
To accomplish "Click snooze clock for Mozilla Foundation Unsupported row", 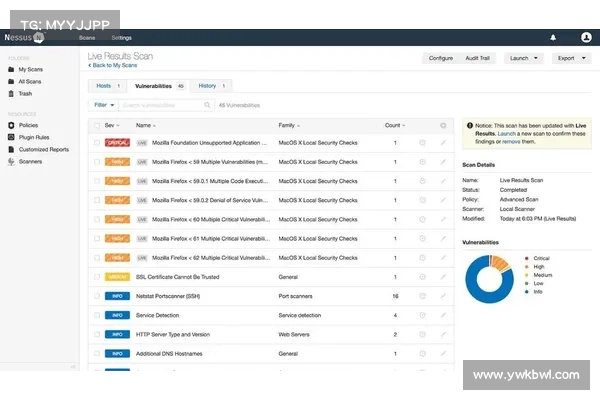I will [x=422, y=143].
